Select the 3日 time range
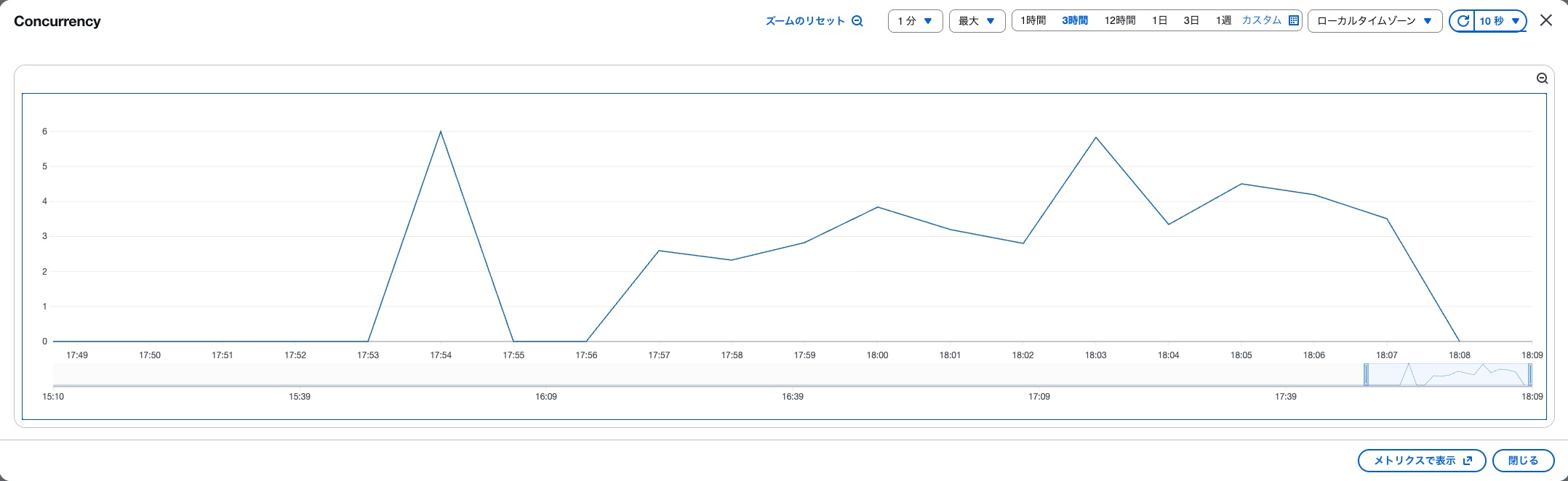The height and width of the screenshot is (481, 1568). coord(1191,20)
